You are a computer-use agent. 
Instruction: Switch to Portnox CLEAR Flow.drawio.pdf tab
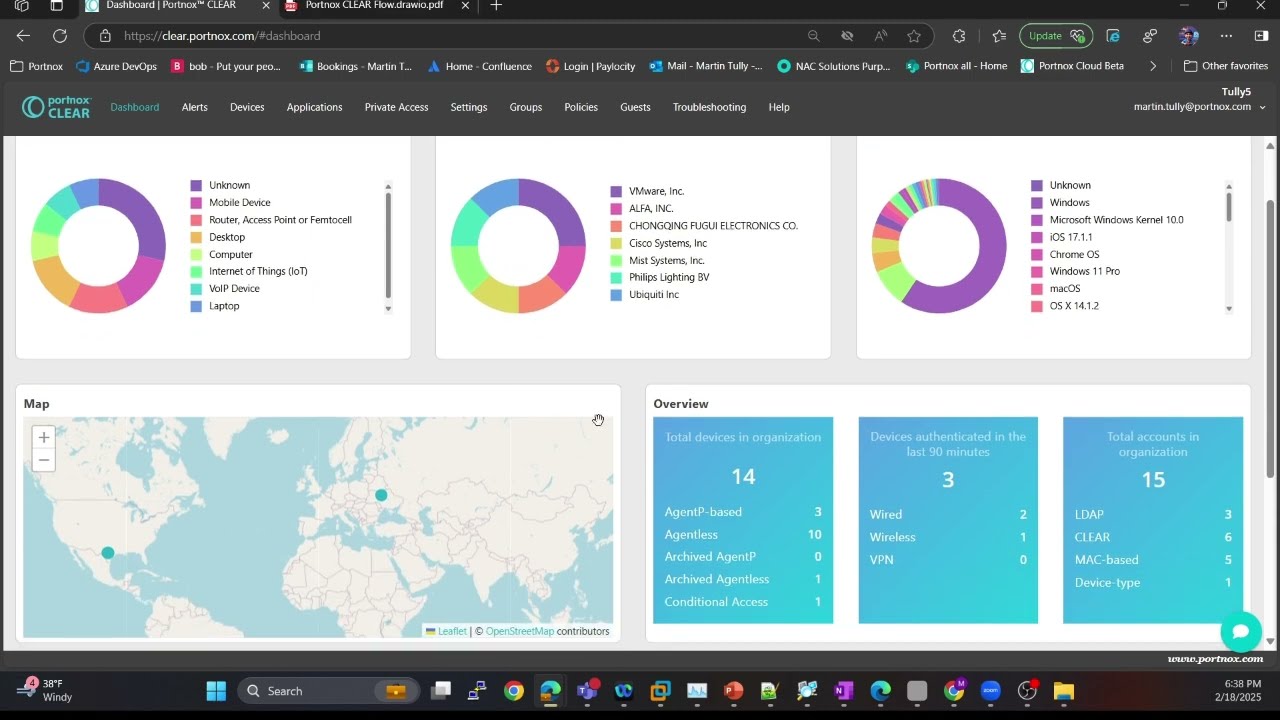pos(374,6)
